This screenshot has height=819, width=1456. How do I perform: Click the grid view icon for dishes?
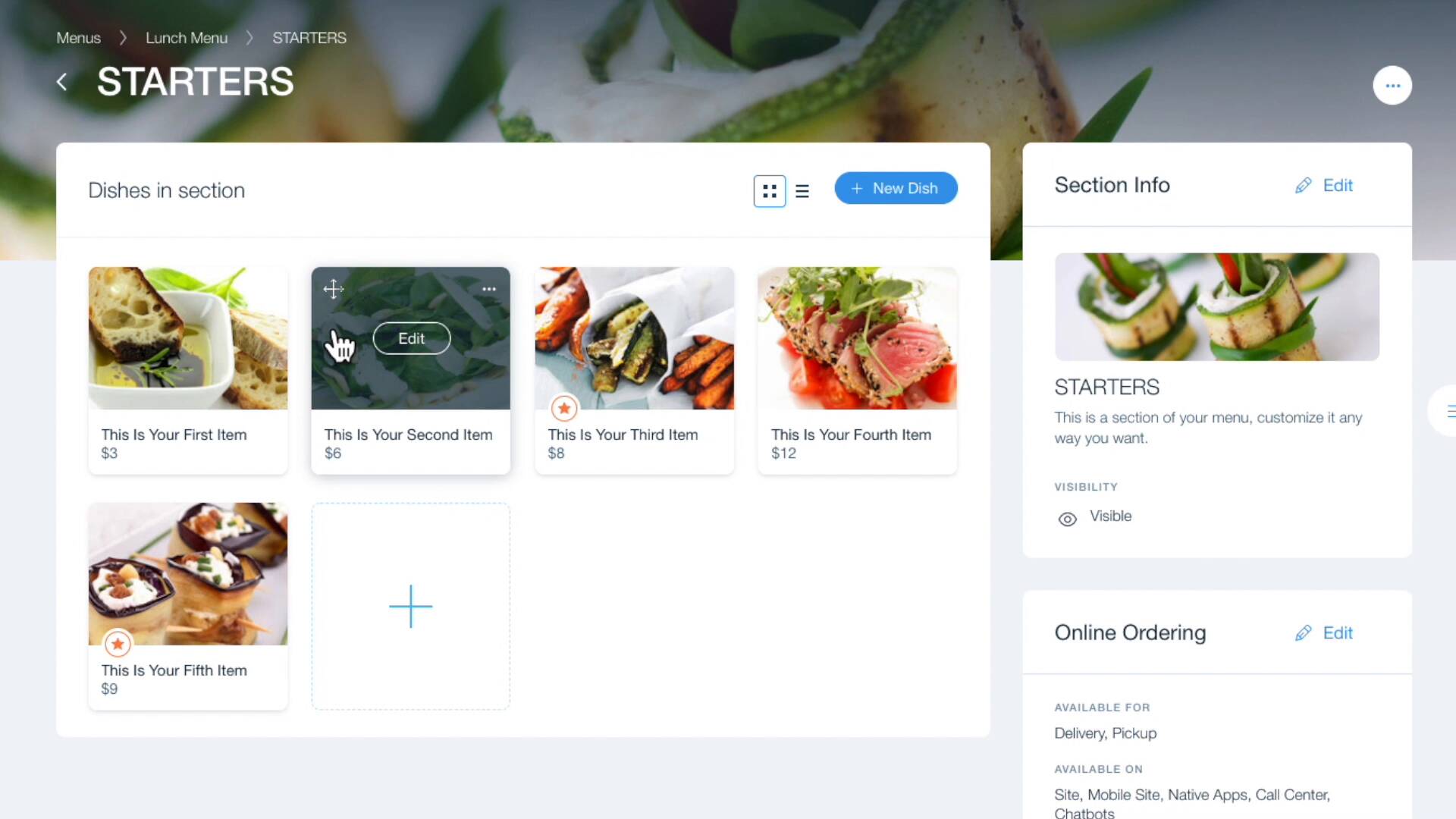point(768,190)
